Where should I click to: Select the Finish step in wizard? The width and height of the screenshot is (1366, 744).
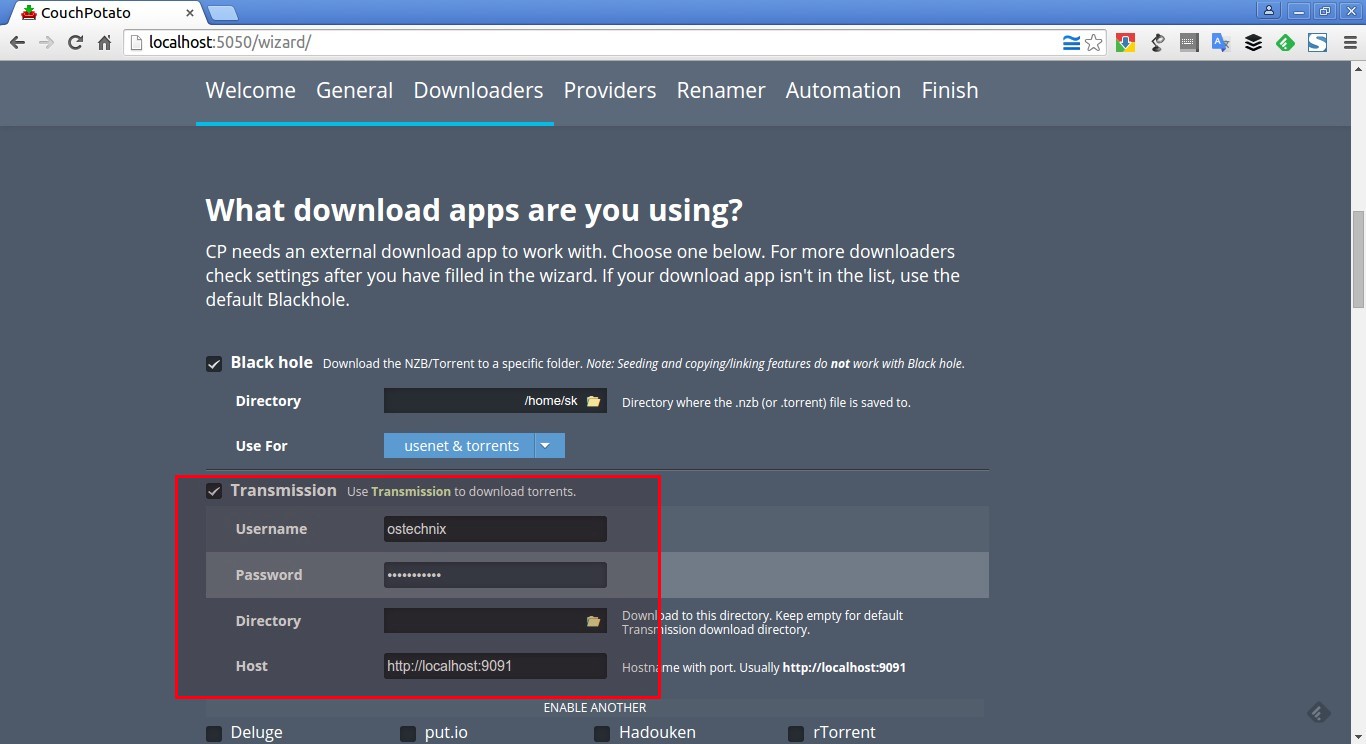(x=950, y=90)
